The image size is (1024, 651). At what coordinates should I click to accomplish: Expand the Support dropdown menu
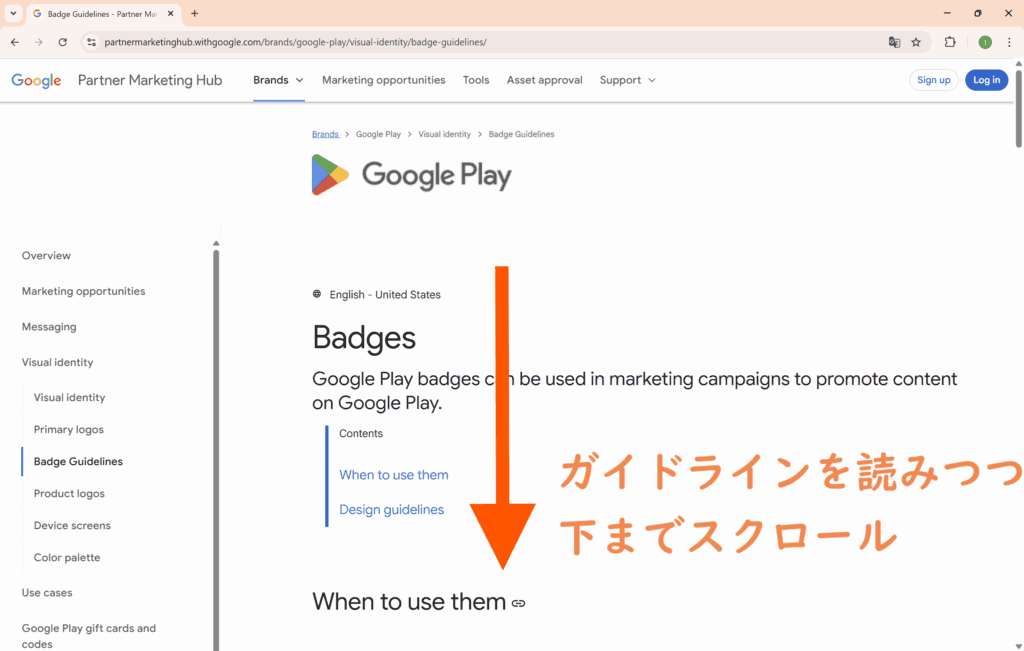click(x=627, y=80)
